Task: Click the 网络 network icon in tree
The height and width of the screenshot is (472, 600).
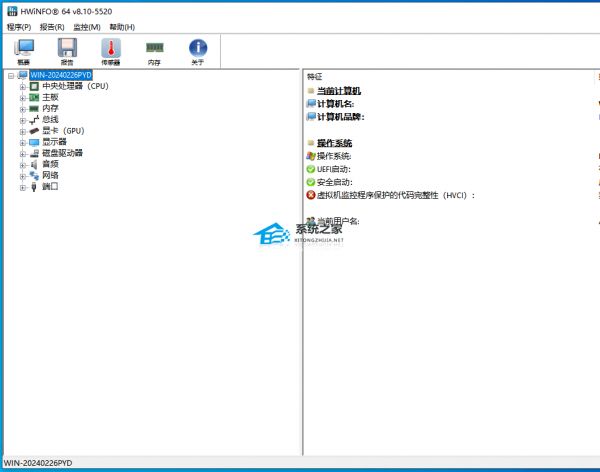Action: coord(34,175)
